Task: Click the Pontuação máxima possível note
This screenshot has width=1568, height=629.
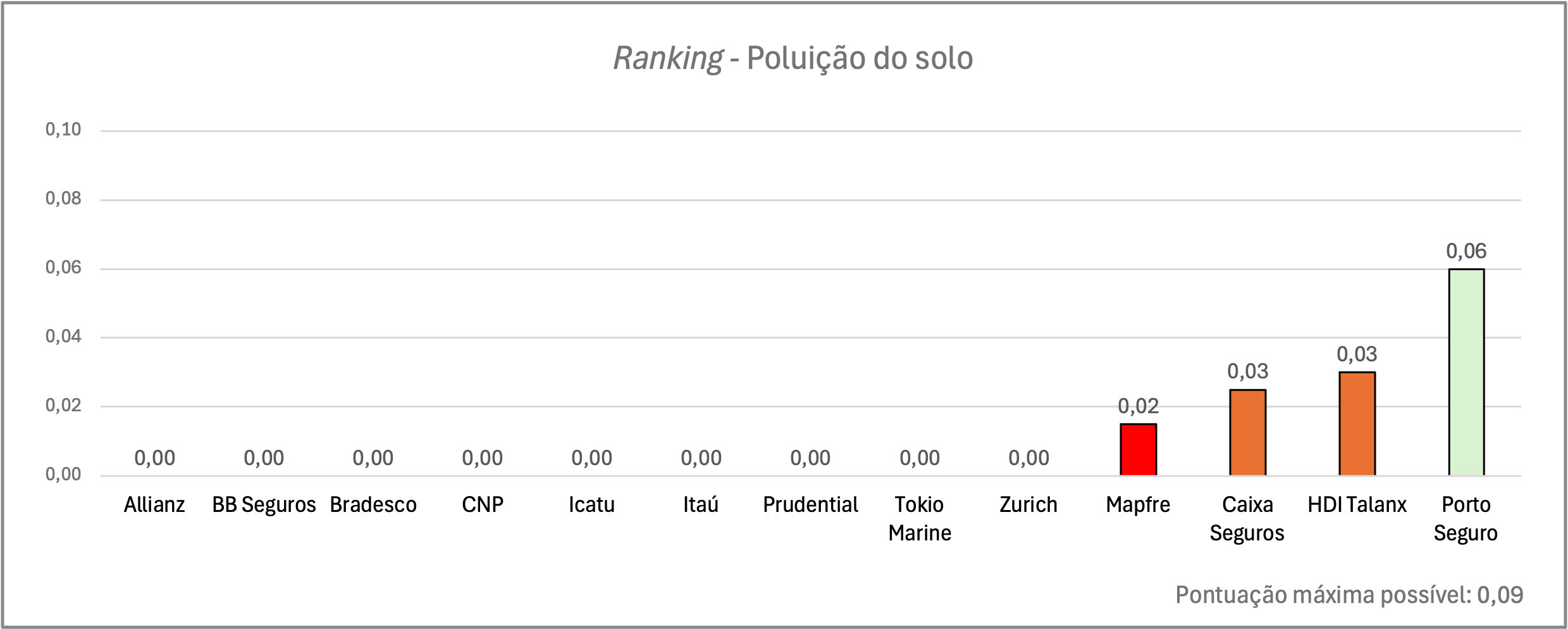Action: coord(1349,595)
